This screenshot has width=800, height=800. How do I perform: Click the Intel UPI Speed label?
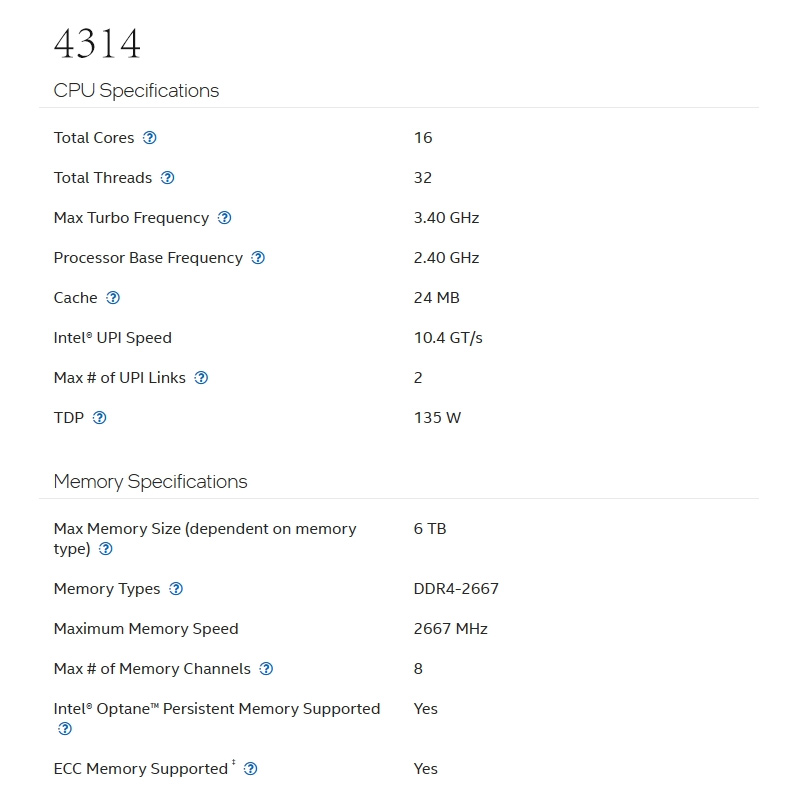click(113, 338)
